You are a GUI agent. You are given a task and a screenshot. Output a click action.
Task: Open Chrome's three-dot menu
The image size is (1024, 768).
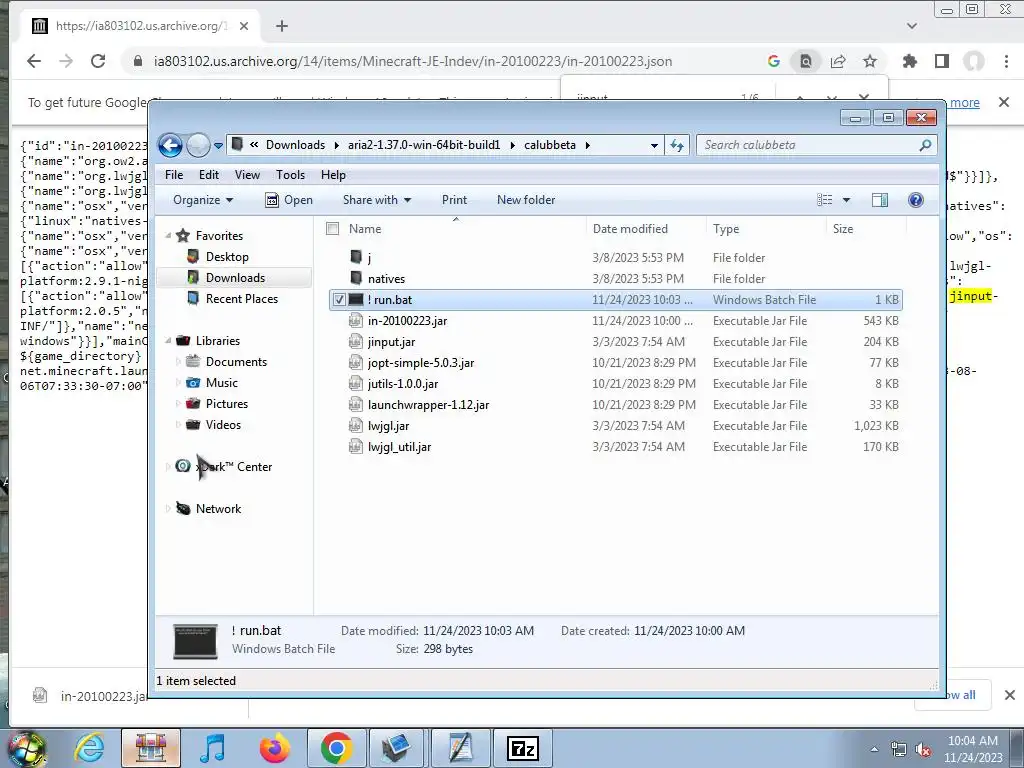pyautogui.click(x=1006, y=61)
